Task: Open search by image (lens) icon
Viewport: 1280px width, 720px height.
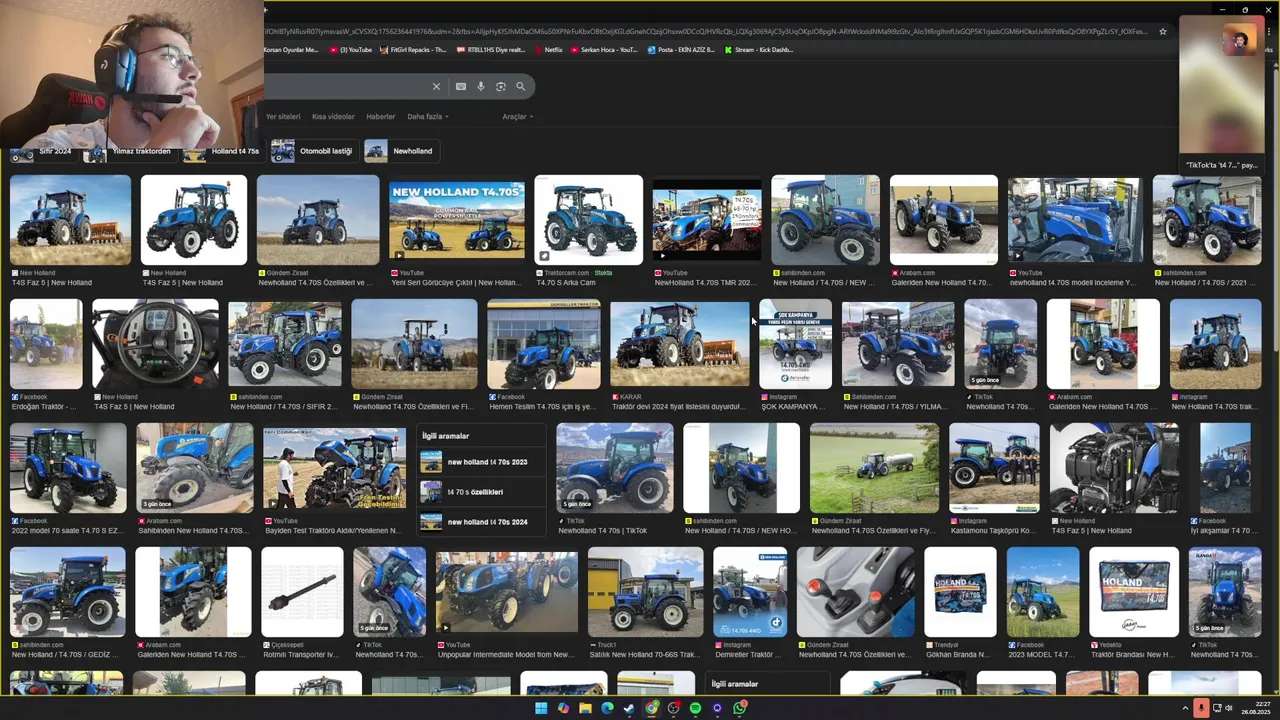Action: click(x=501, y=87)
